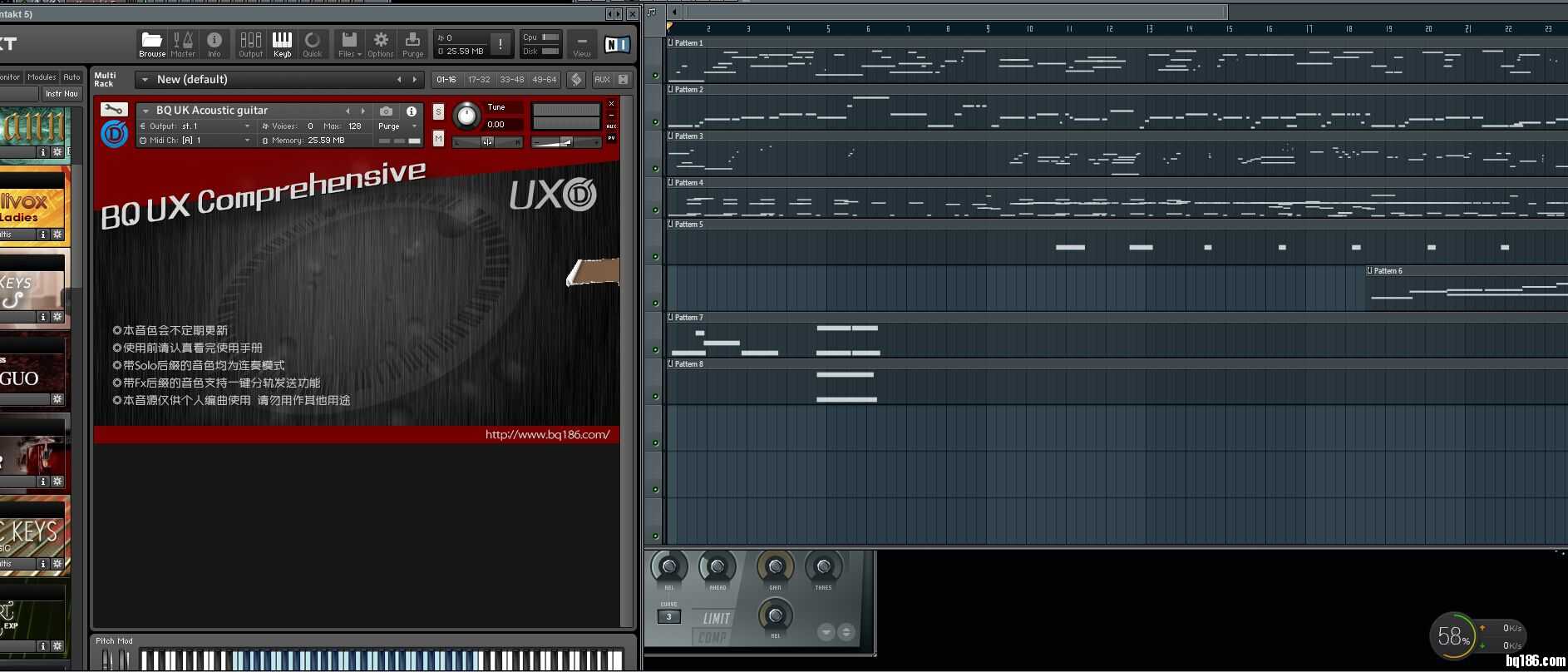Click the blue BQ instrument logo icon
The image size is (1568, 672).
click(x=114, y=134)
